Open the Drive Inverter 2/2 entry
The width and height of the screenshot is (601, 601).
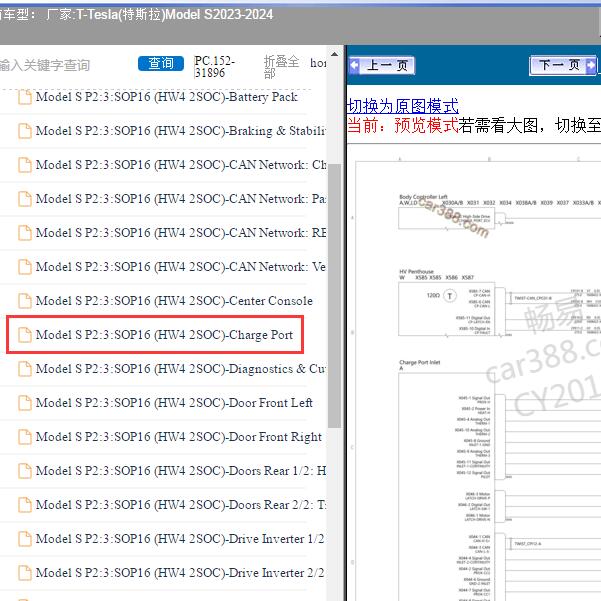(x=180, y=573)
